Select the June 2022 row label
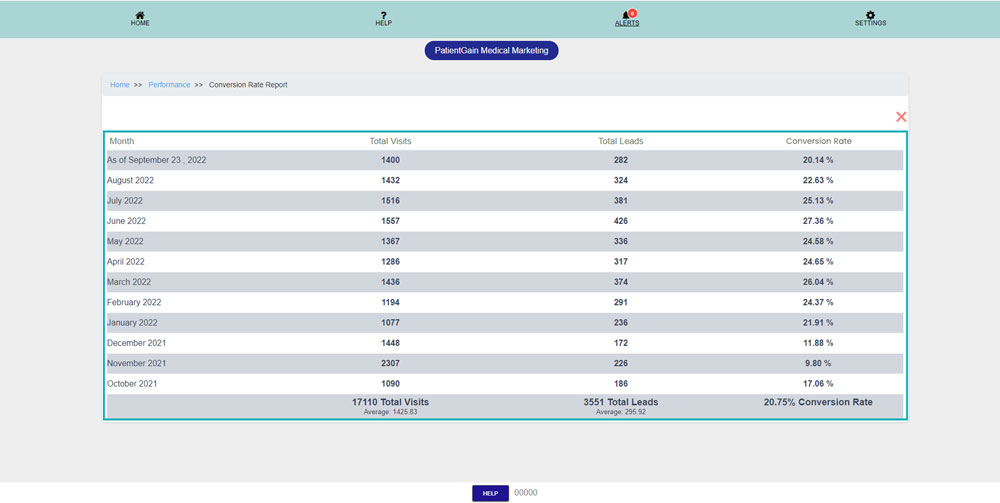1000x503 pixels. 126,221
